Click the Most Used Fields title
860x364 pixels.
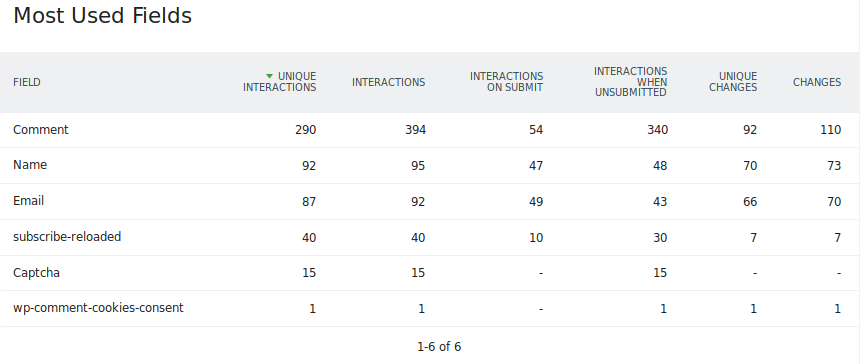pyautogui.click(x=103, y=15)
